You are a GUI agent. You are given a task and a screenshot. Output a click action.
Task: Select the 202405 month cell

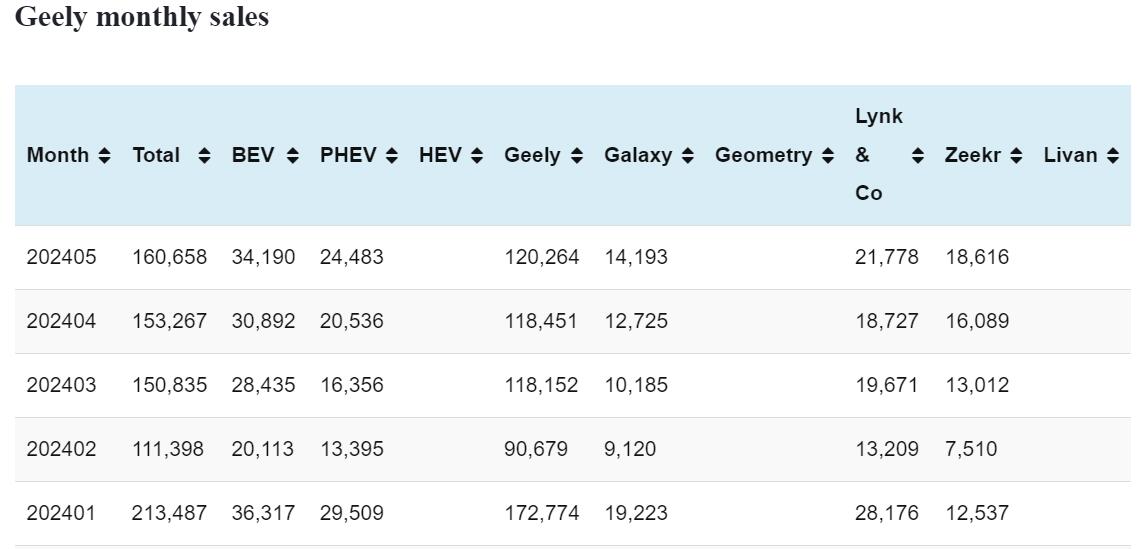pyautogui.click(x=62, y=257)
